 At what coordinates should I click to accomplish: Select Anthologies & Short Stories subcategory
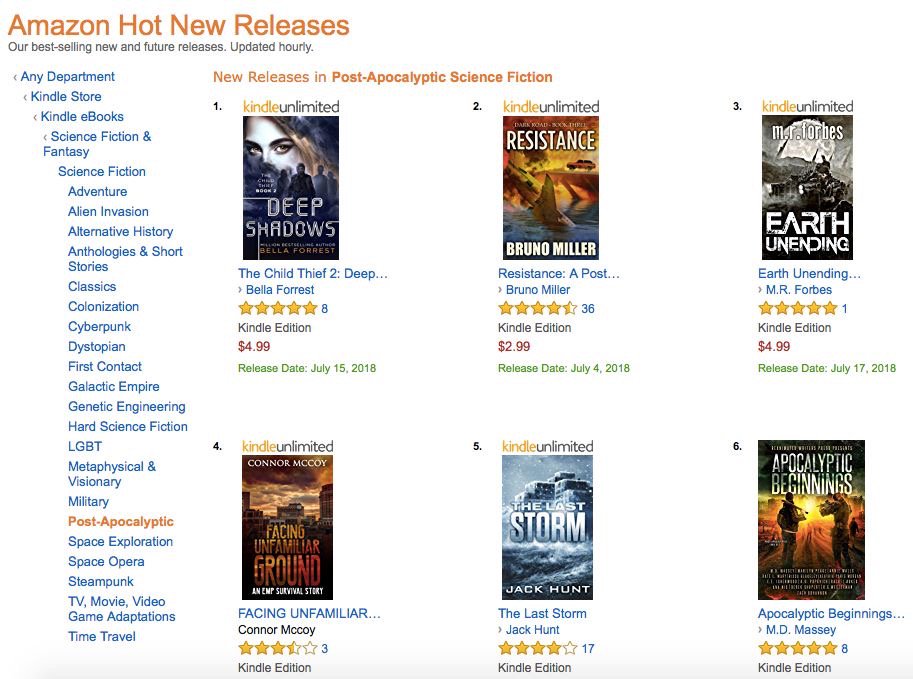[125, 259]
